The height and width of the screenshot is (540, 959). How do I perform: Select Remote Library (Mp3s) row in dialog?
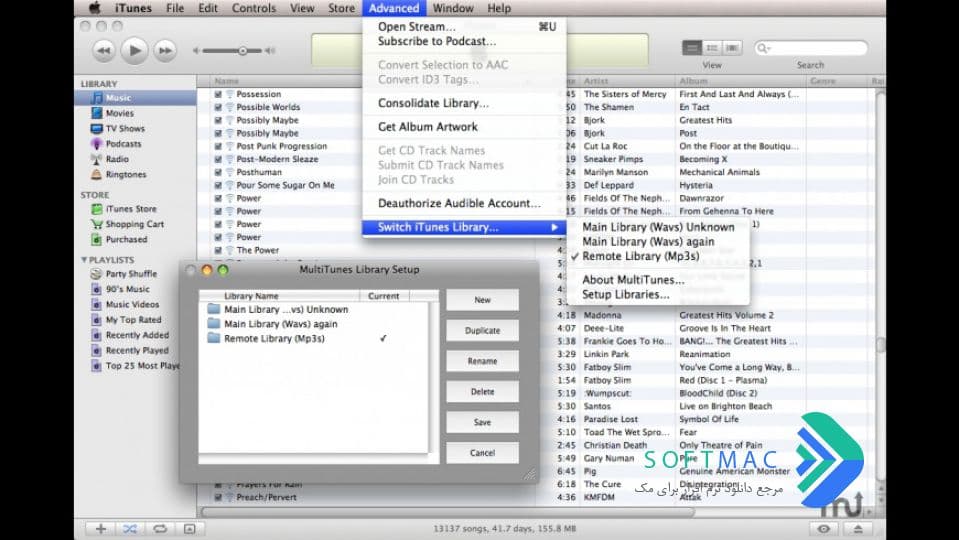(x=314, y=338)
